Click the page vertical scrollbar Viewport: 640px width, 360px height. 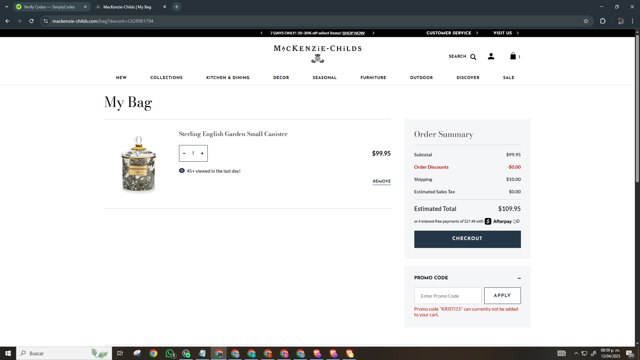[x=637, y=108]
